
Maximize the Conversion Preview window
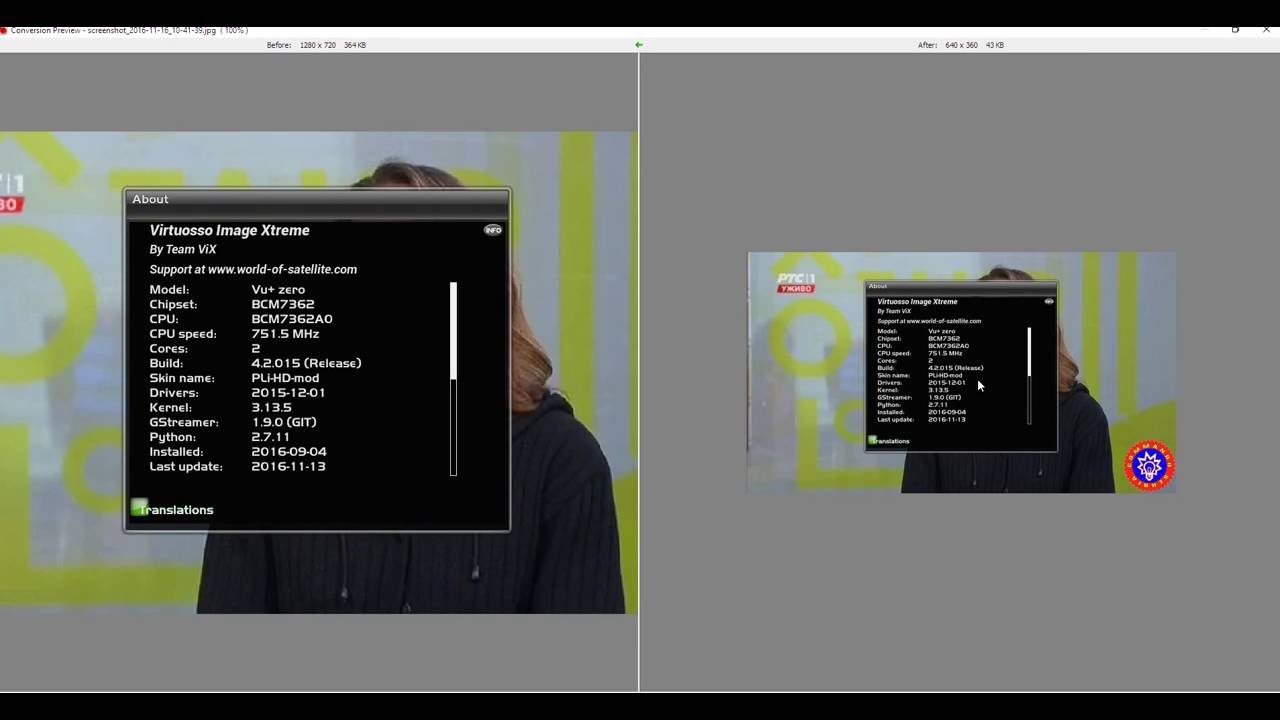[1235, 30]
